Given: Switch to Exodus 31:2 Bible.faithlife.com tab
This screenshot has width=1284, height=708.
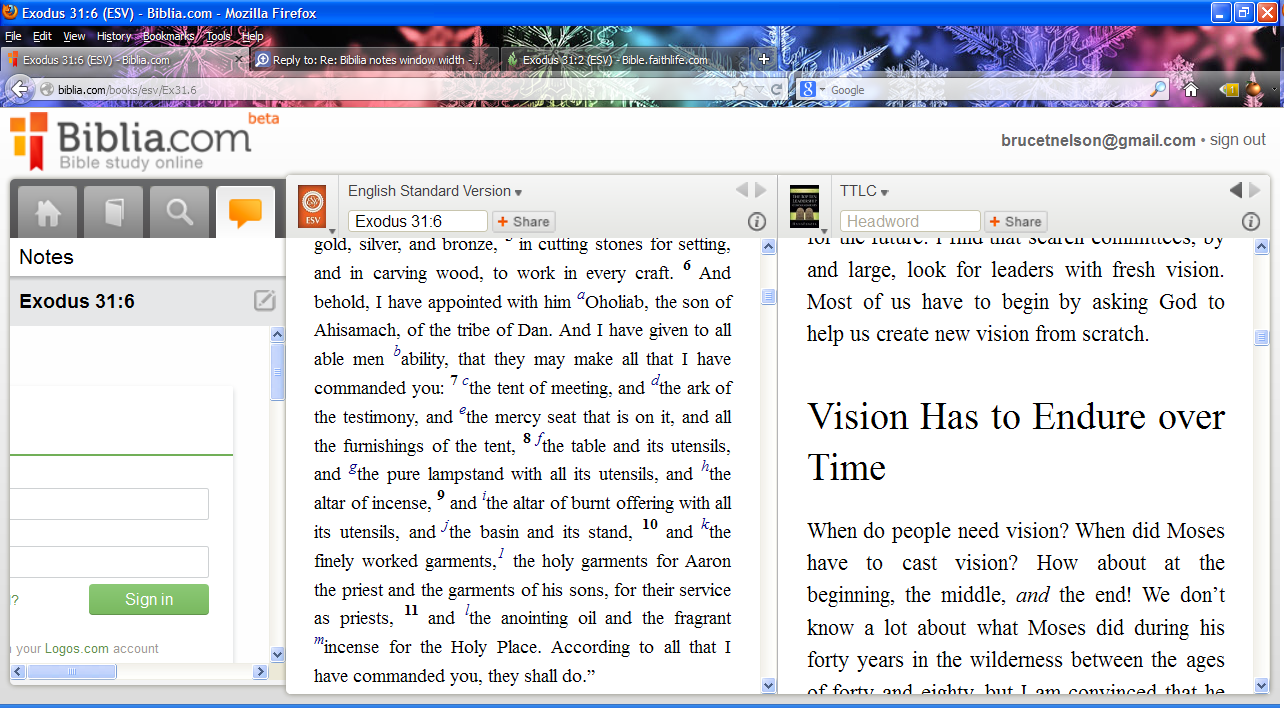Looking at the screenshot, I should tap(624, 60).
